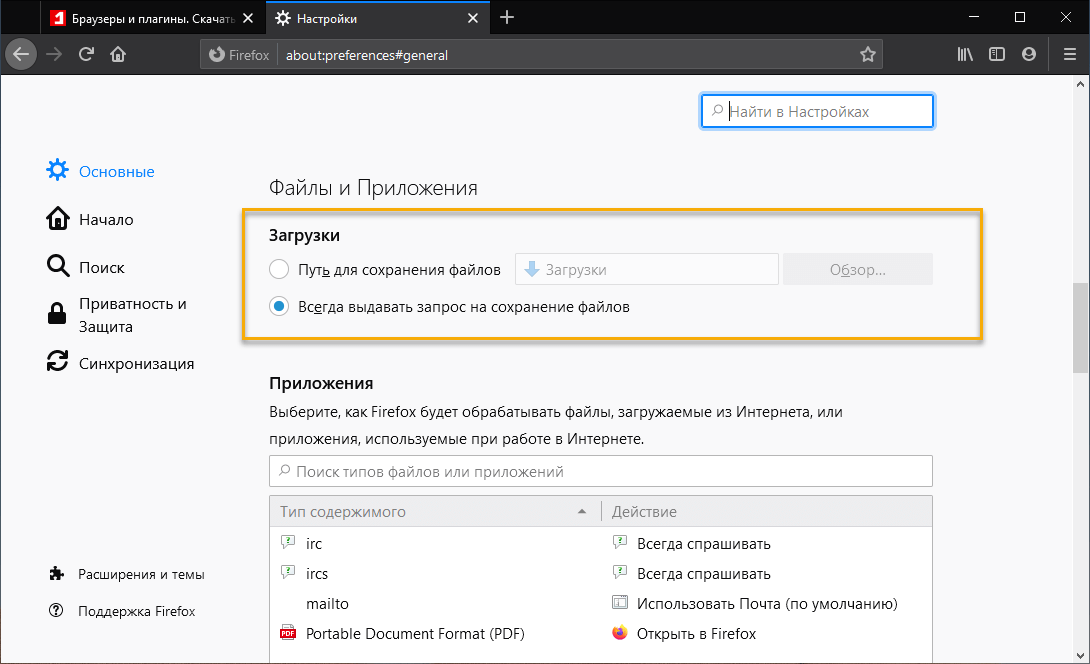Open the "Синхронизация" settings section

136,364
